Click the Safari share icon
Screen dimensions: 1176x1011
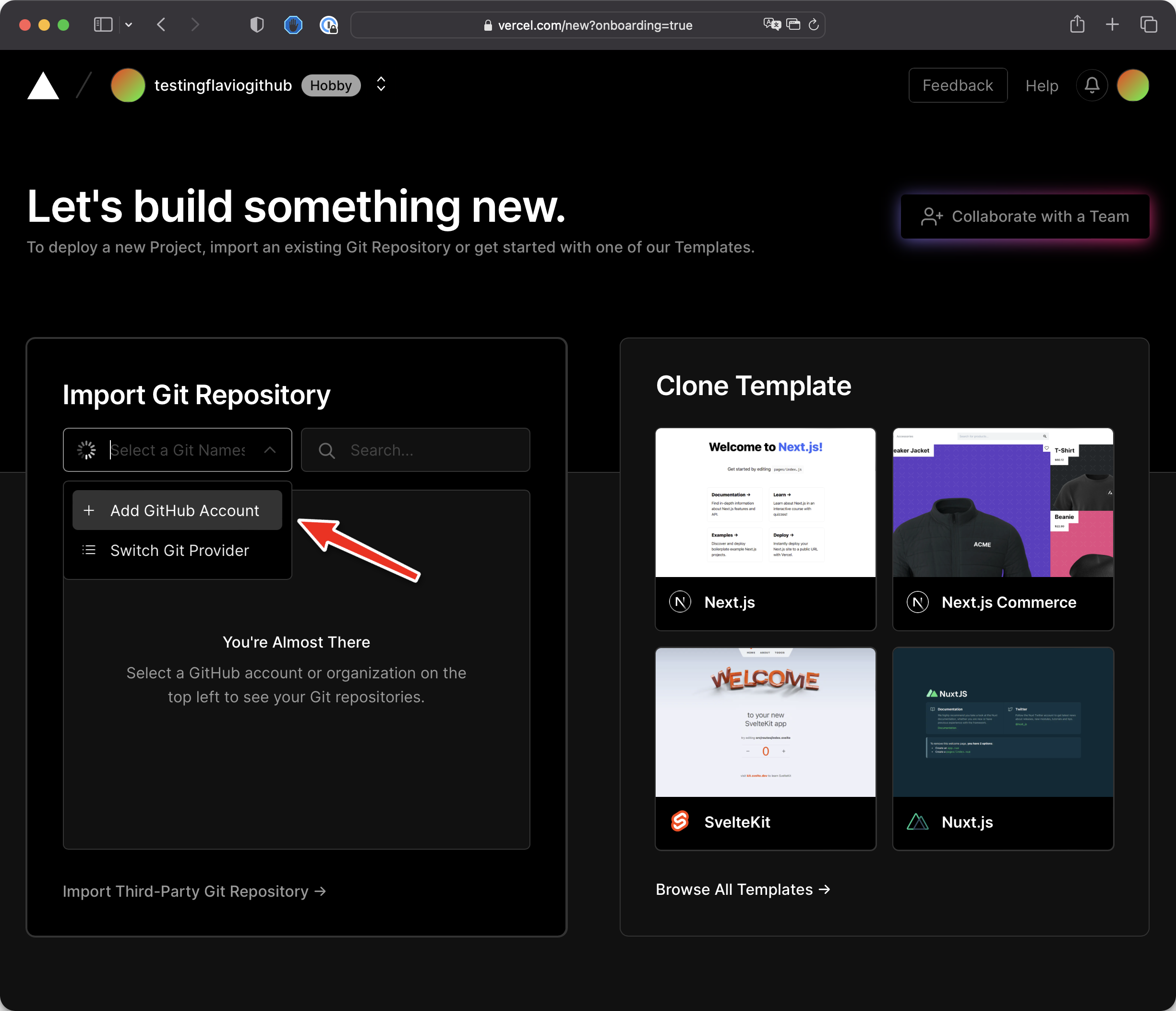tap(1077, 24)
